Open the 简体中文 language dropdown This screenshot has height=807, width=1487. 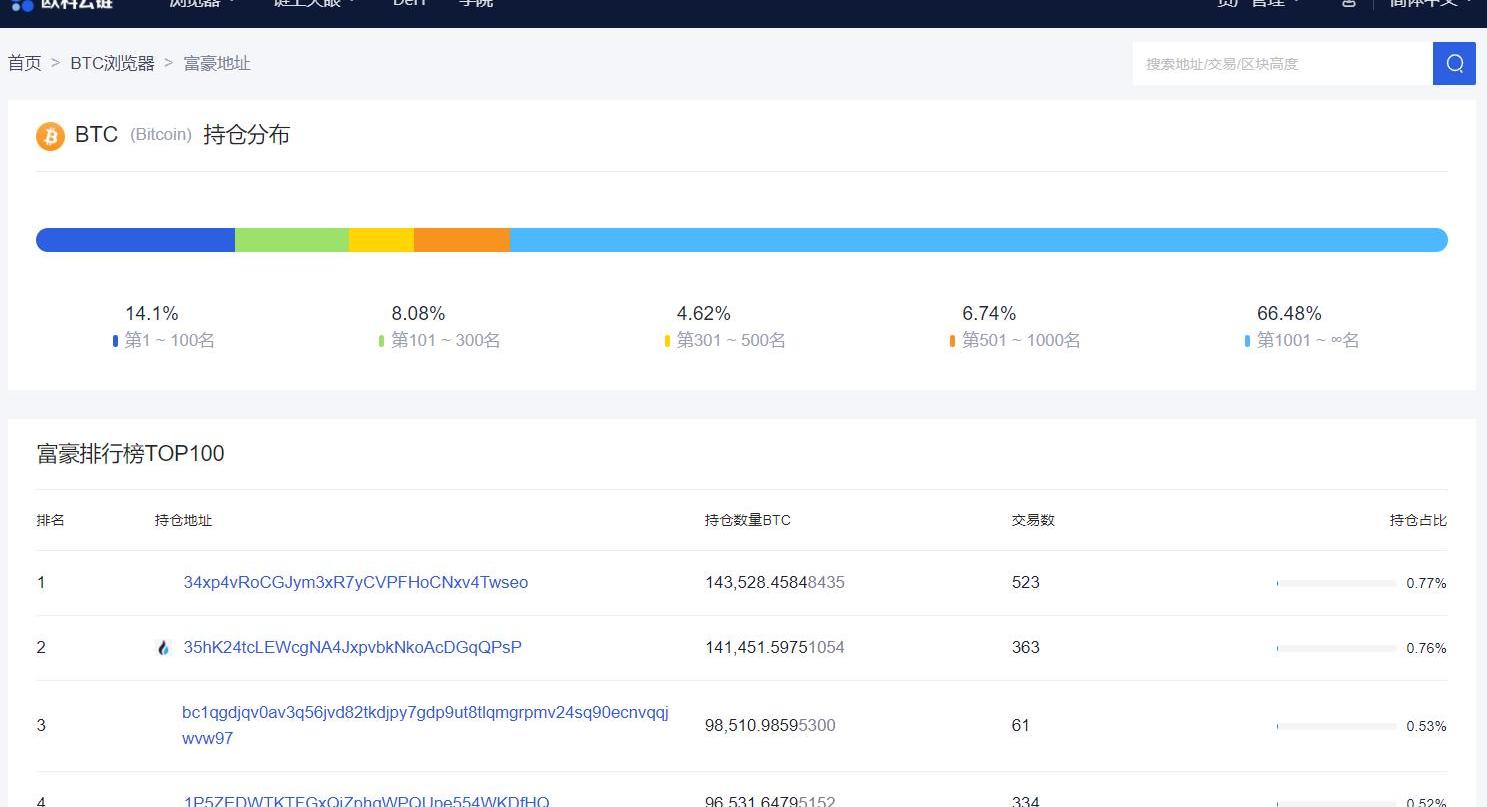coord(1428,3)
